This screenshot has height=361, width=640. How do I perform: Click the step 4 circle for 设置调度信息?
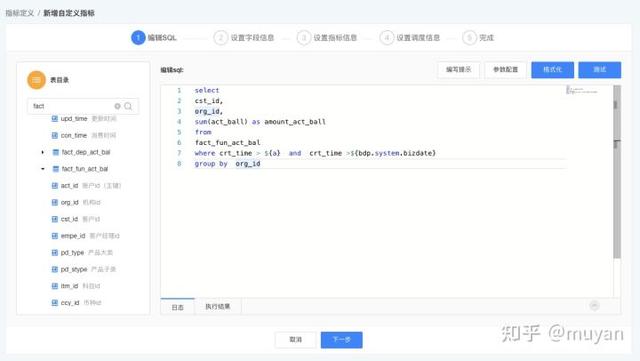point(387,38)
